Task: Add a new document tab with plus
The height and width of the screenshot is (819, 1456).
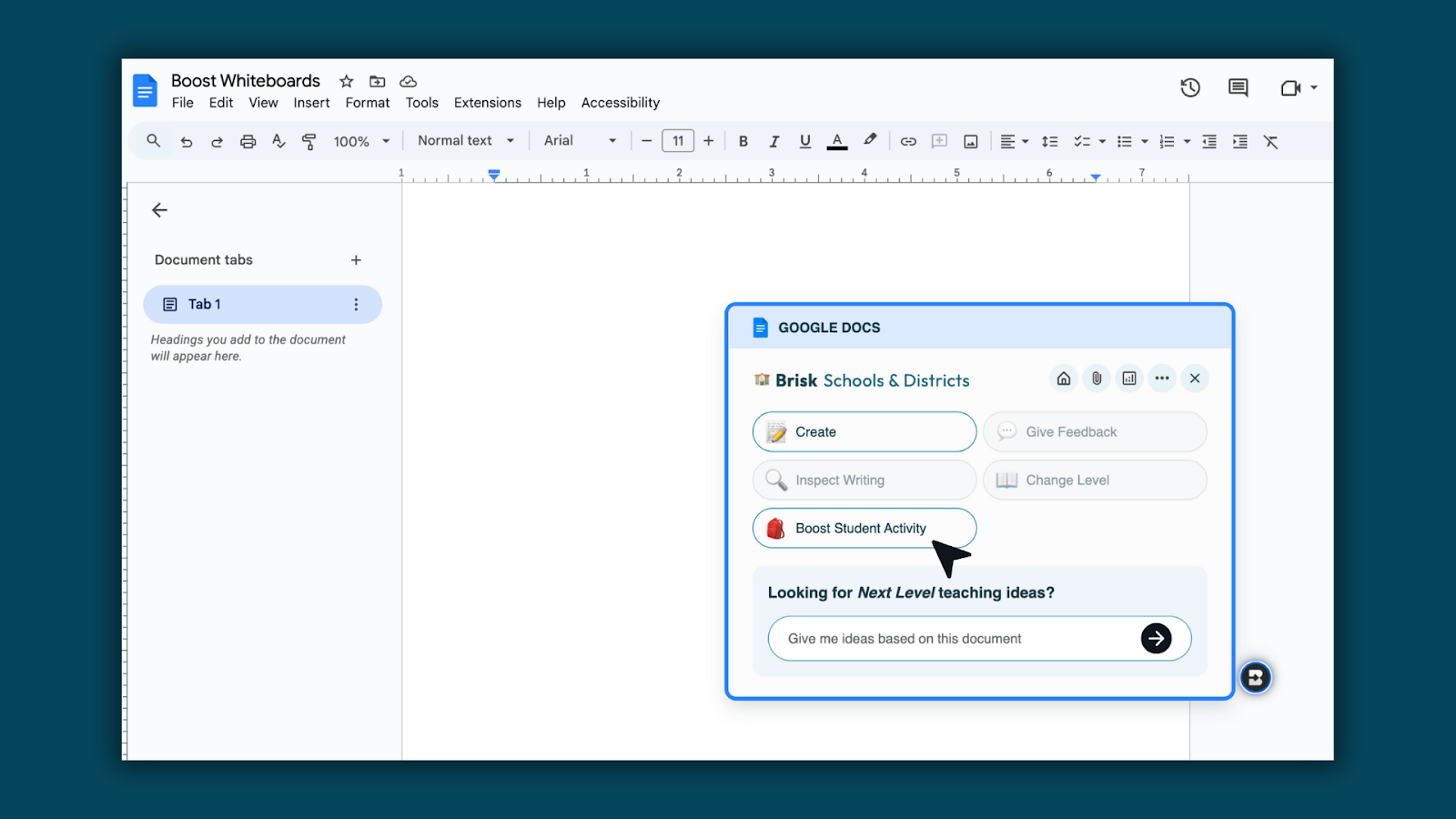Action: tap(356, 260)
